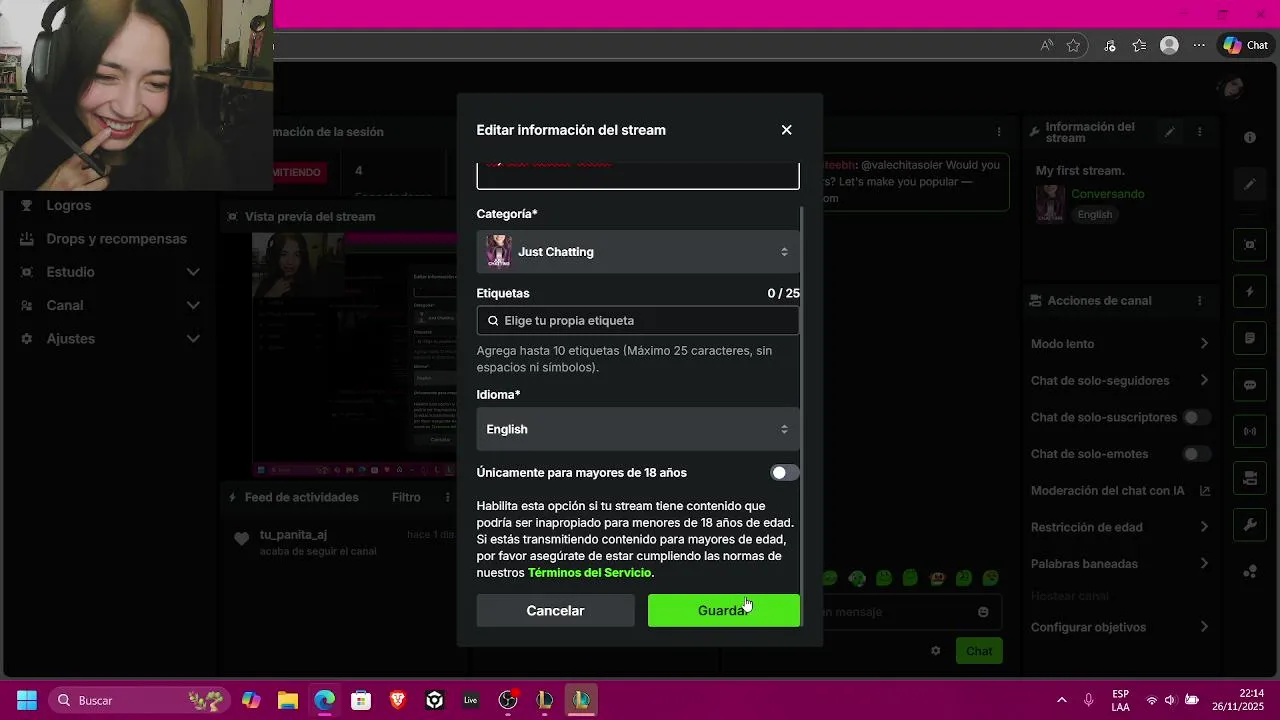Open Brave browser from the taskbar

398,700
